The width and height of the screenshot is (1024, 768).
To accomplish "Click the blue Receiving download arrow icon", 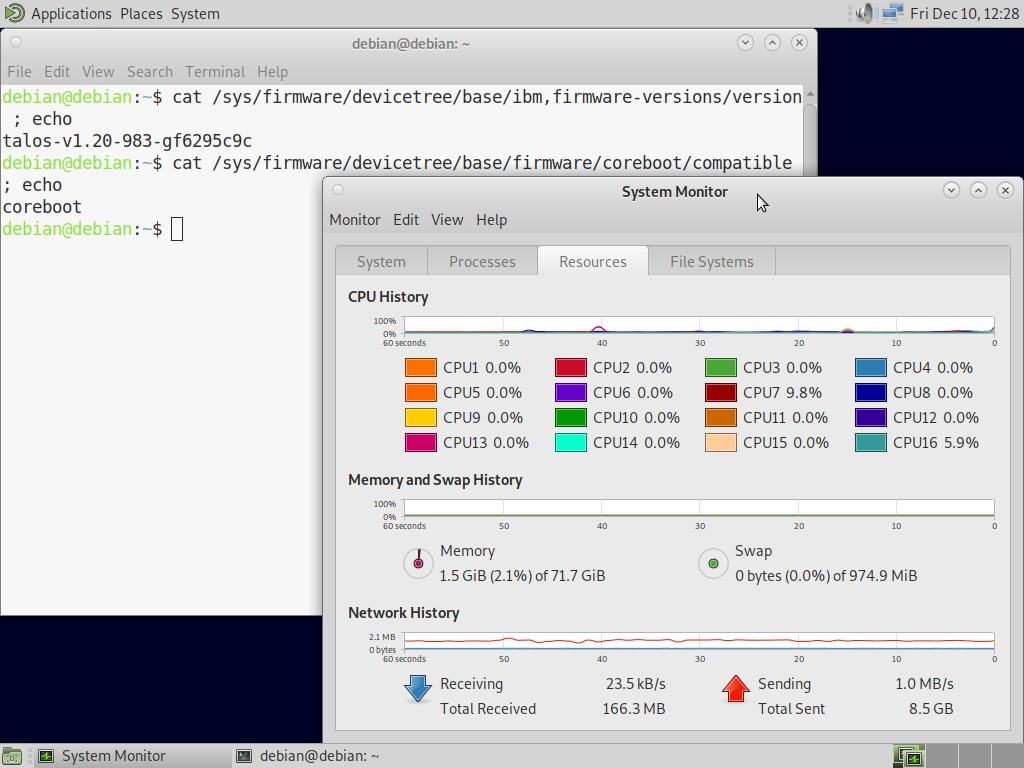I will pyautogui.click(x=417, y=690).
